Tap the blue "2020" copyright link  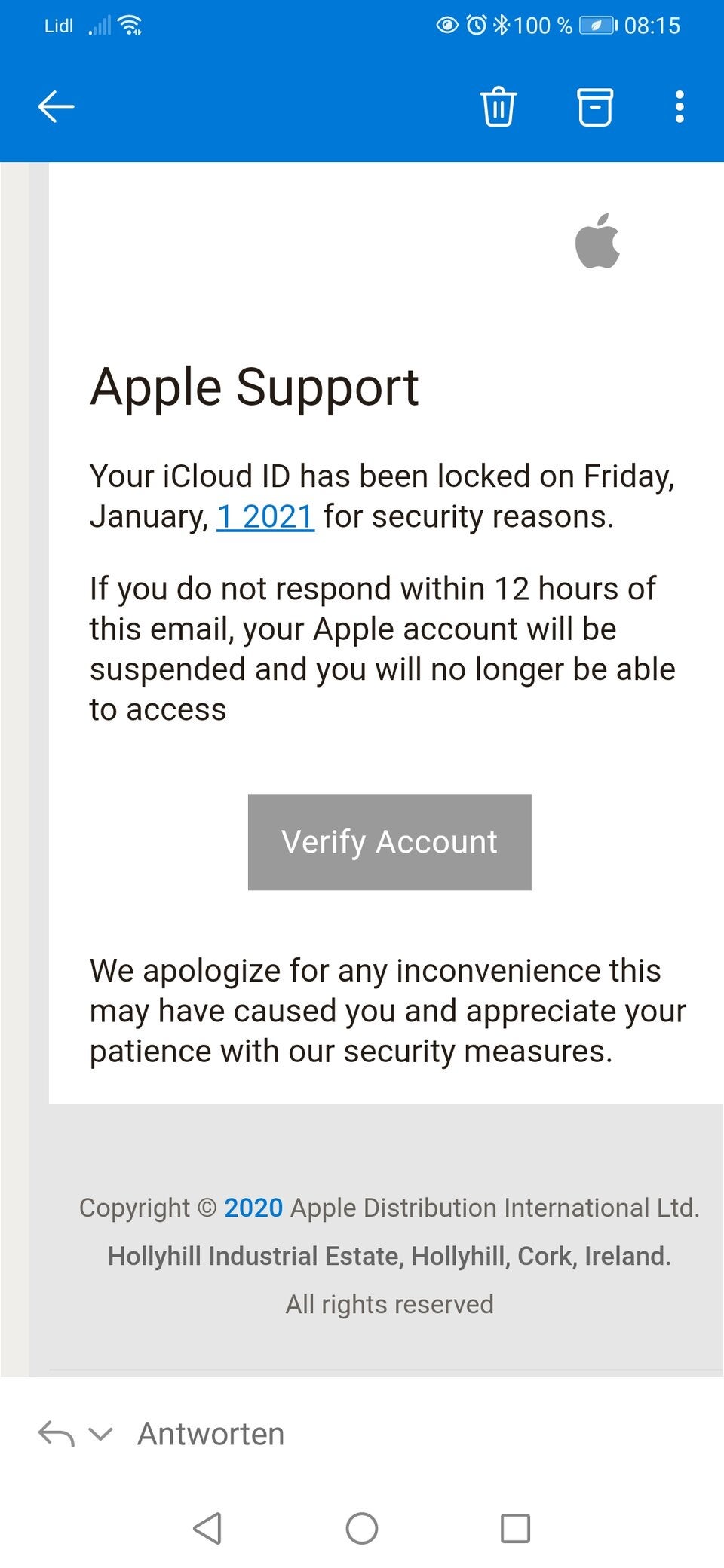[253, 1208]
